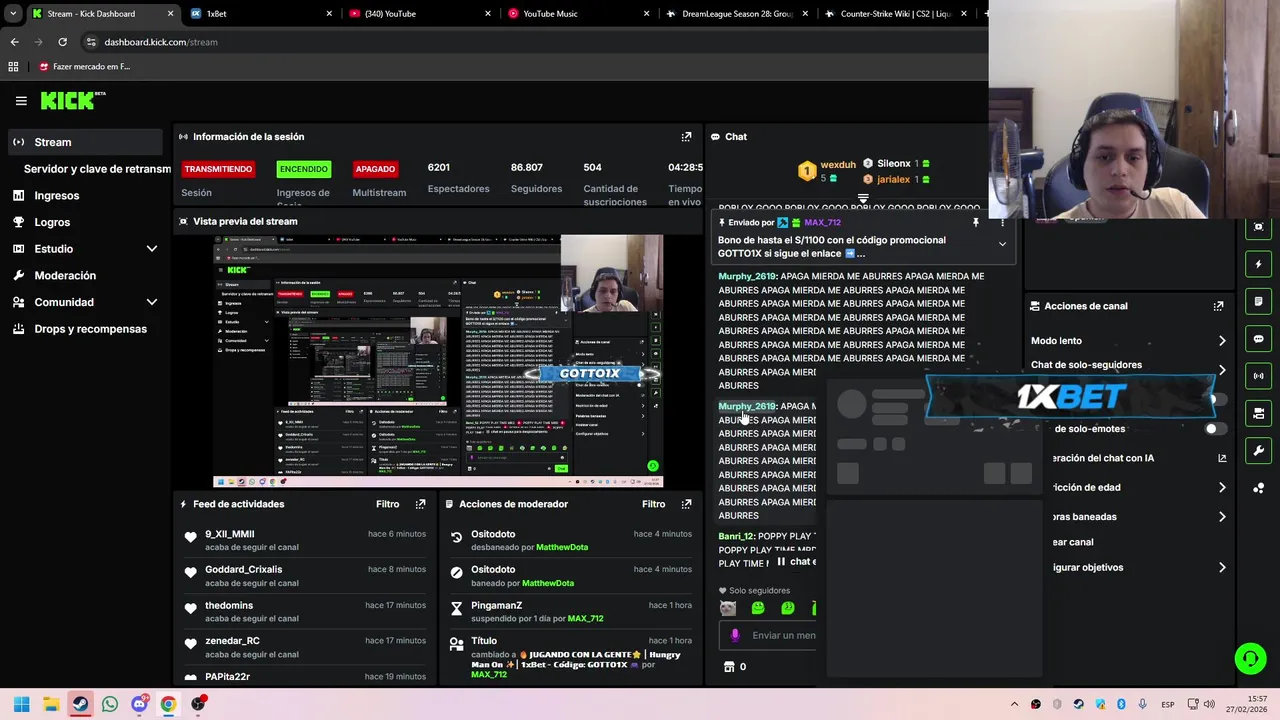Click the broadcast signal icon in right sidebar
The image size is (1280, 720).
[x=1258, y=376]
